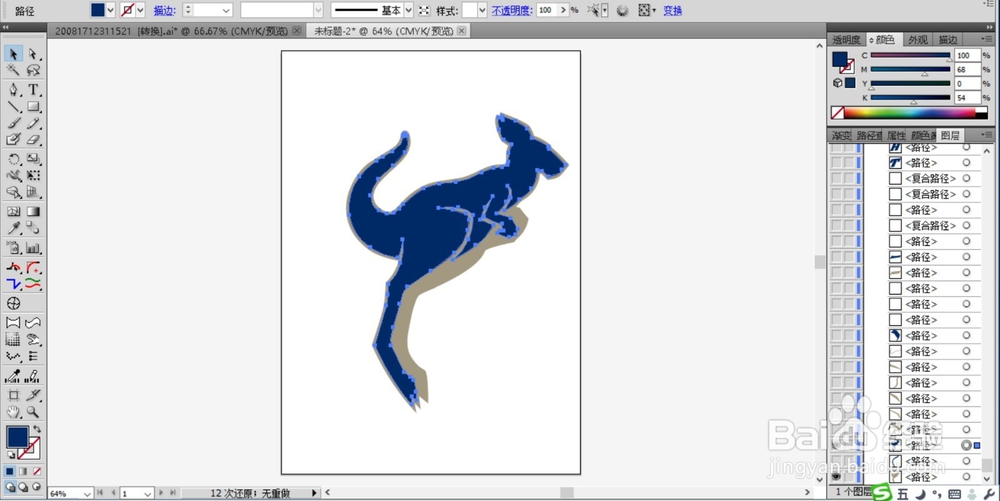Enable Draw Behind mode
Image resolution: width=1000 pixels, height=501 pixels.
[23, 487]
